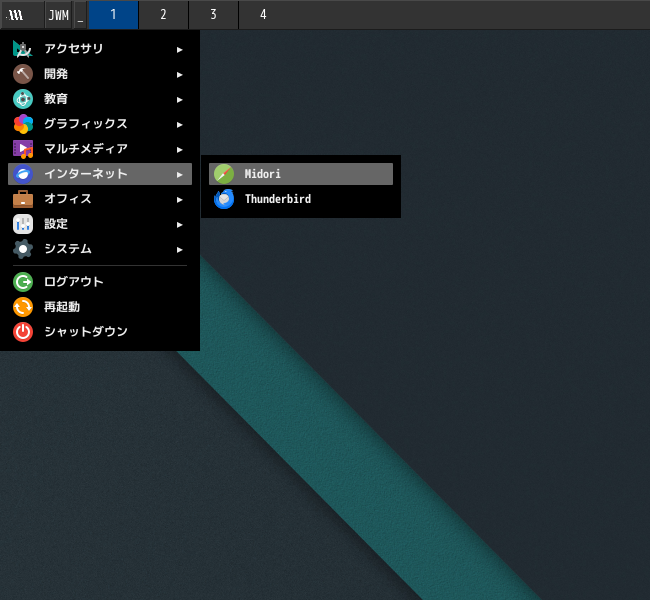
Task: Switch to virtual desktop 4
Action: click(x=263, y=15)
